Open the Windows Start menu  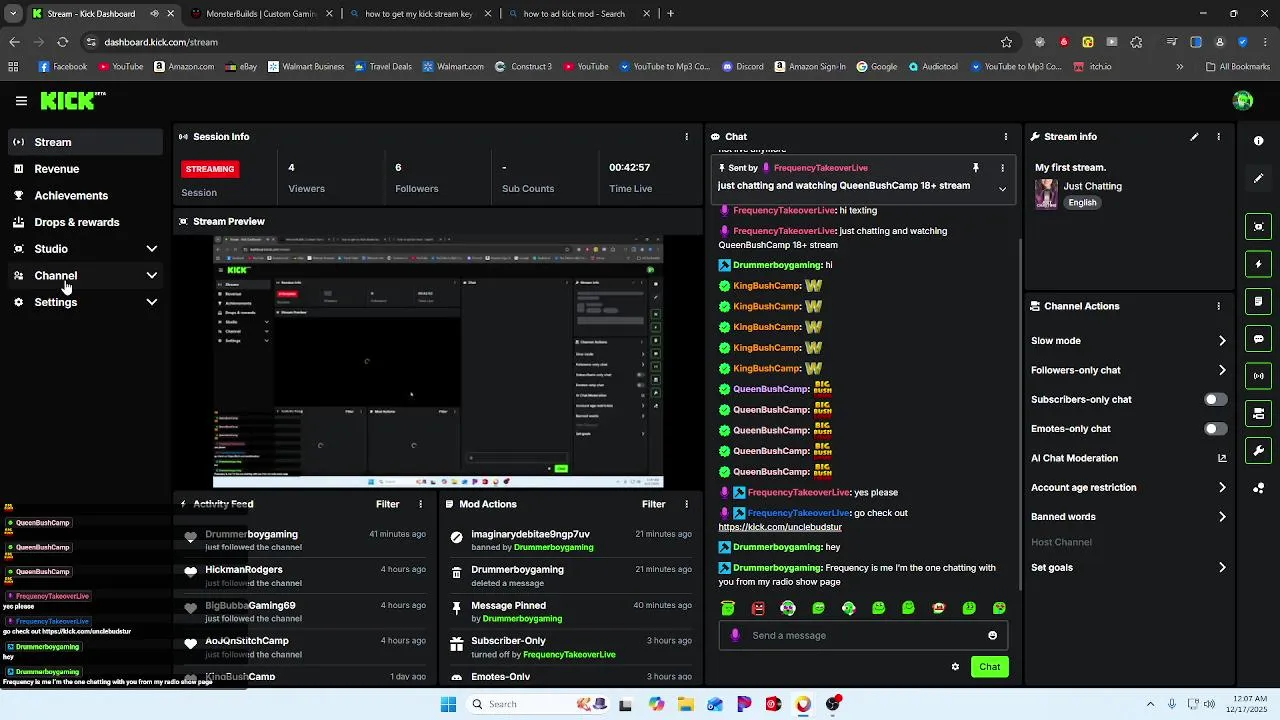click(448, 704)
